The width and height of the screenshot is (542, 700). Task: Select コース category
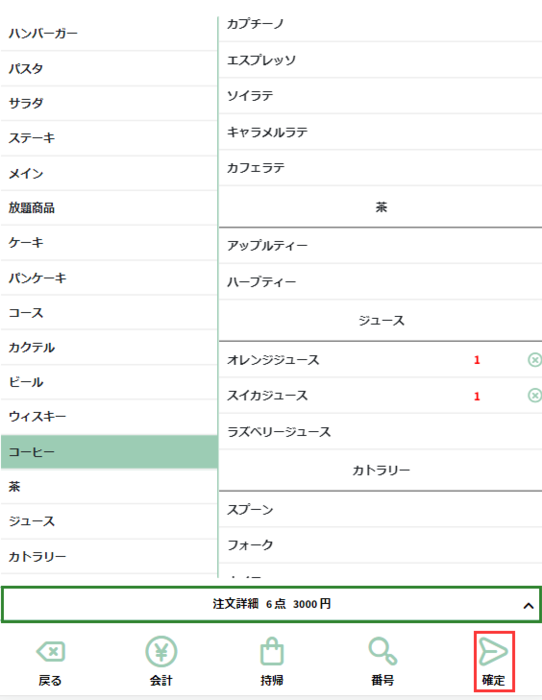109,312
